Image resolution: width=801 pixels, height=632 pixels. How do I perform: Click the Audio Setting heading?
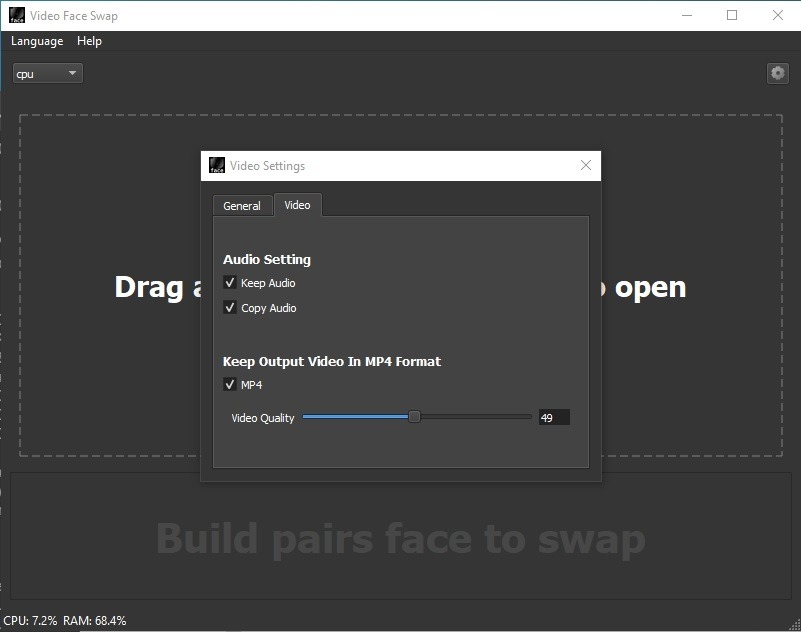pos(267,260)
